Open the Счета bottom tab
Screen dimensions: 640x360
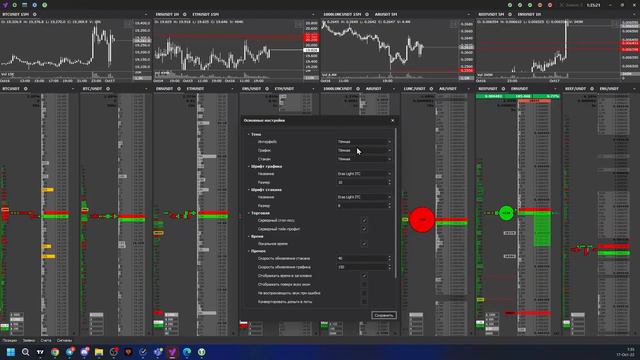click(x=46, y=340)
